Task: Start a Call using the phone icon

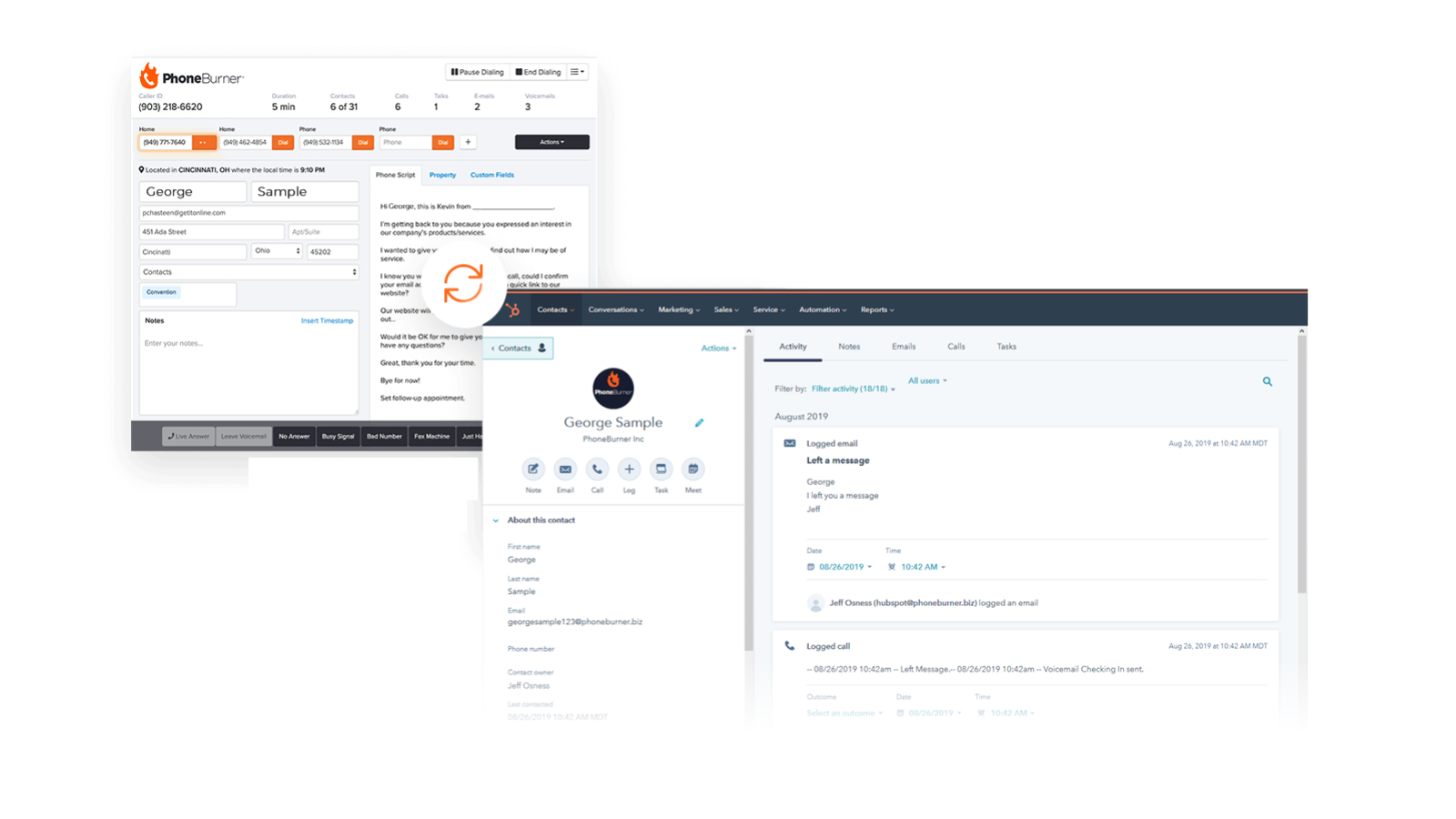Action: [x=597, y=470]
